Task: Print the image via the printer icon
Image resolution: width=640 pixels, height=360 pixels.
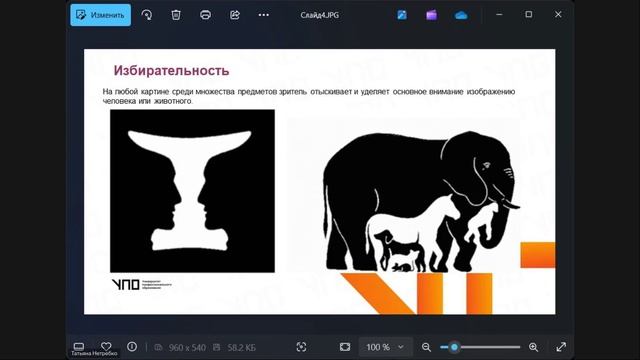Action: coord(205,15)
